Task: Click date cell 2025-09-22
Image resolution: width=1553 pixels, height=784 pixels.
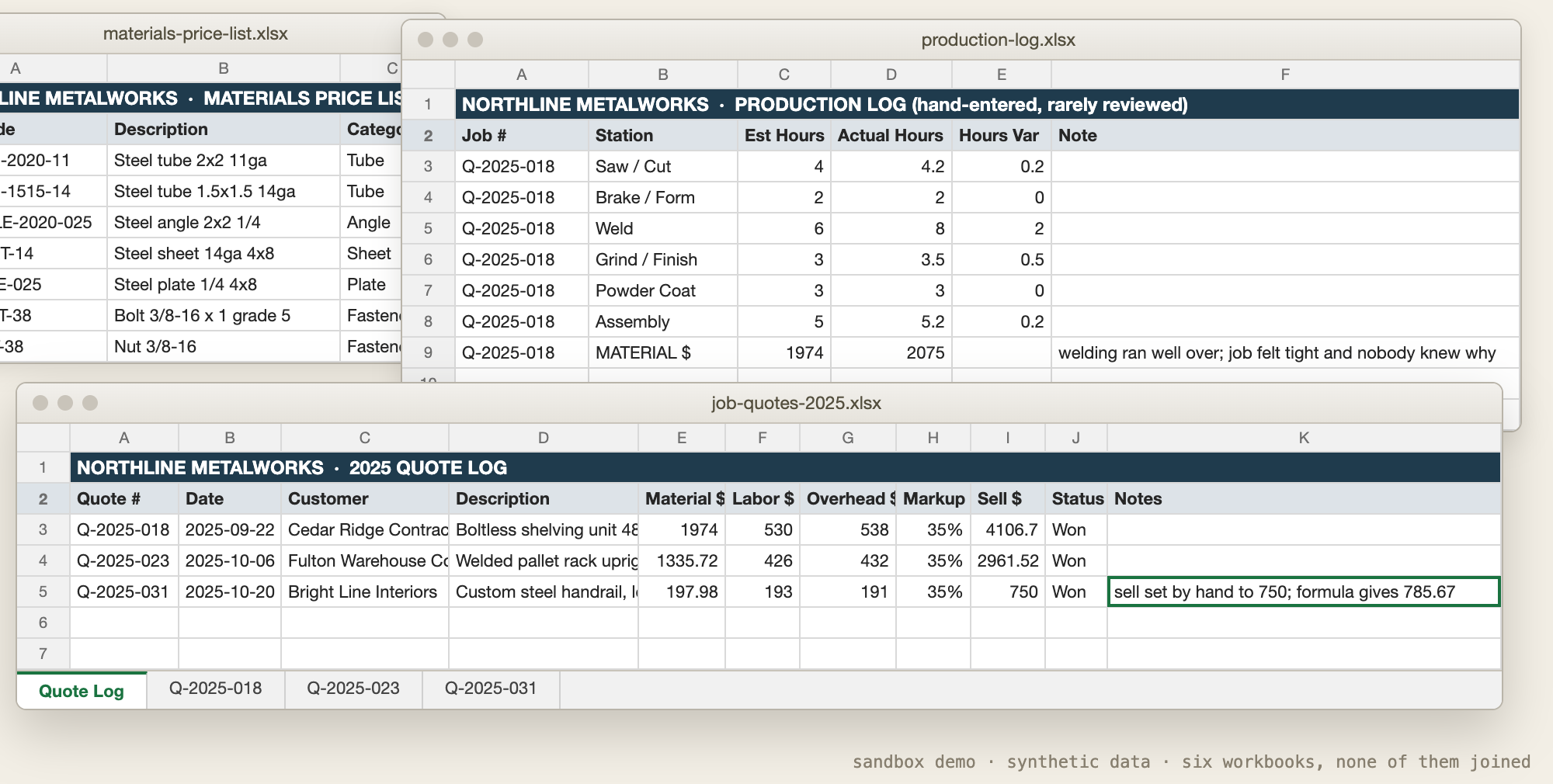Action: pos(230,529)
